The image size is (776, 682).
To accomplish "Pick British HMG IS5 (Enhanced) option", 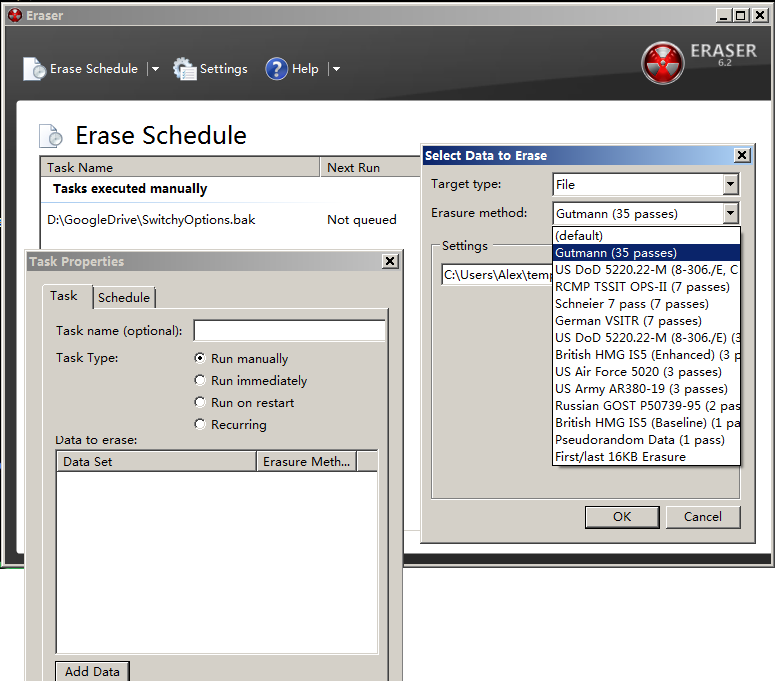I will click(646, 354).
